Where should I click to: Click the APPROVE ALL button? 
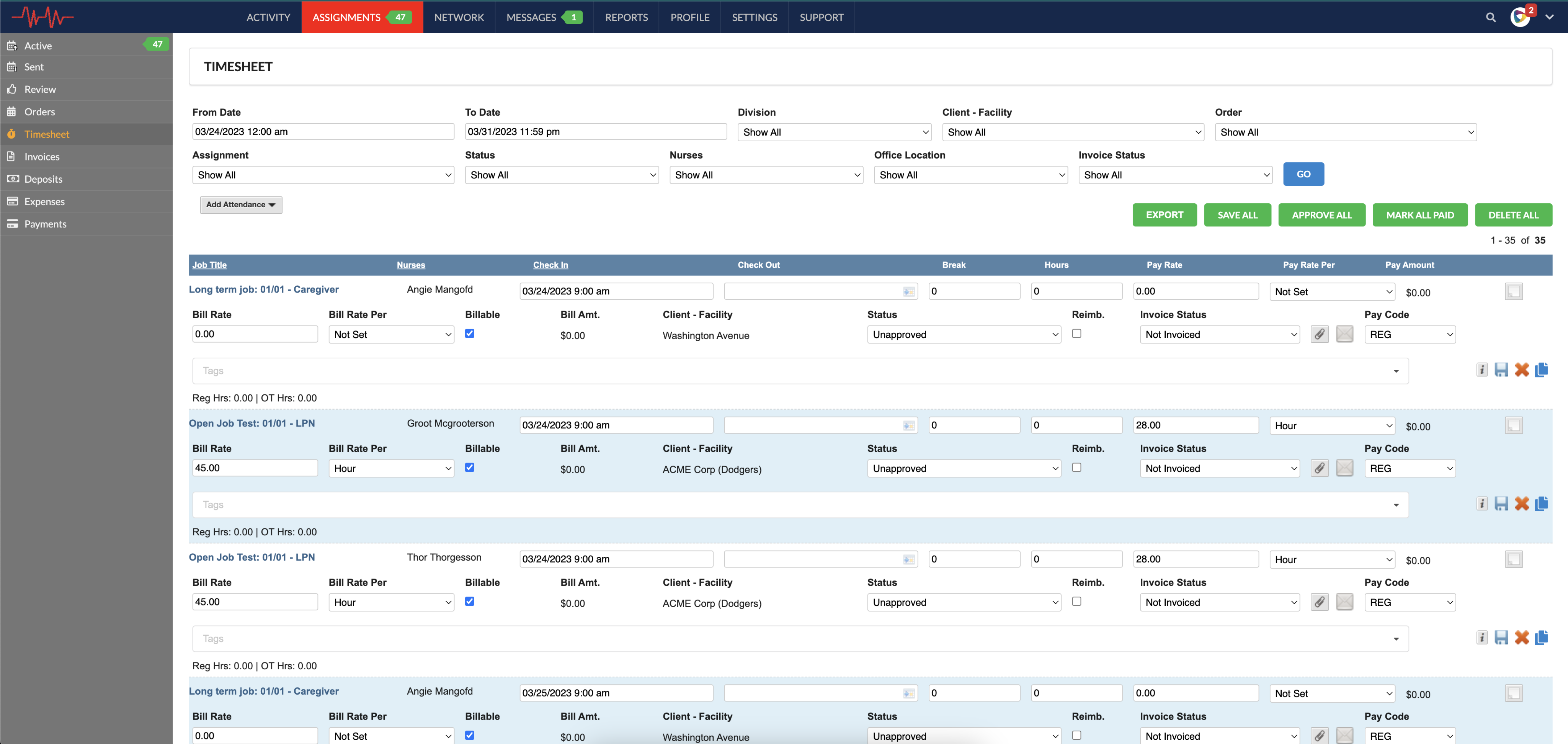tap(1321, 215)
